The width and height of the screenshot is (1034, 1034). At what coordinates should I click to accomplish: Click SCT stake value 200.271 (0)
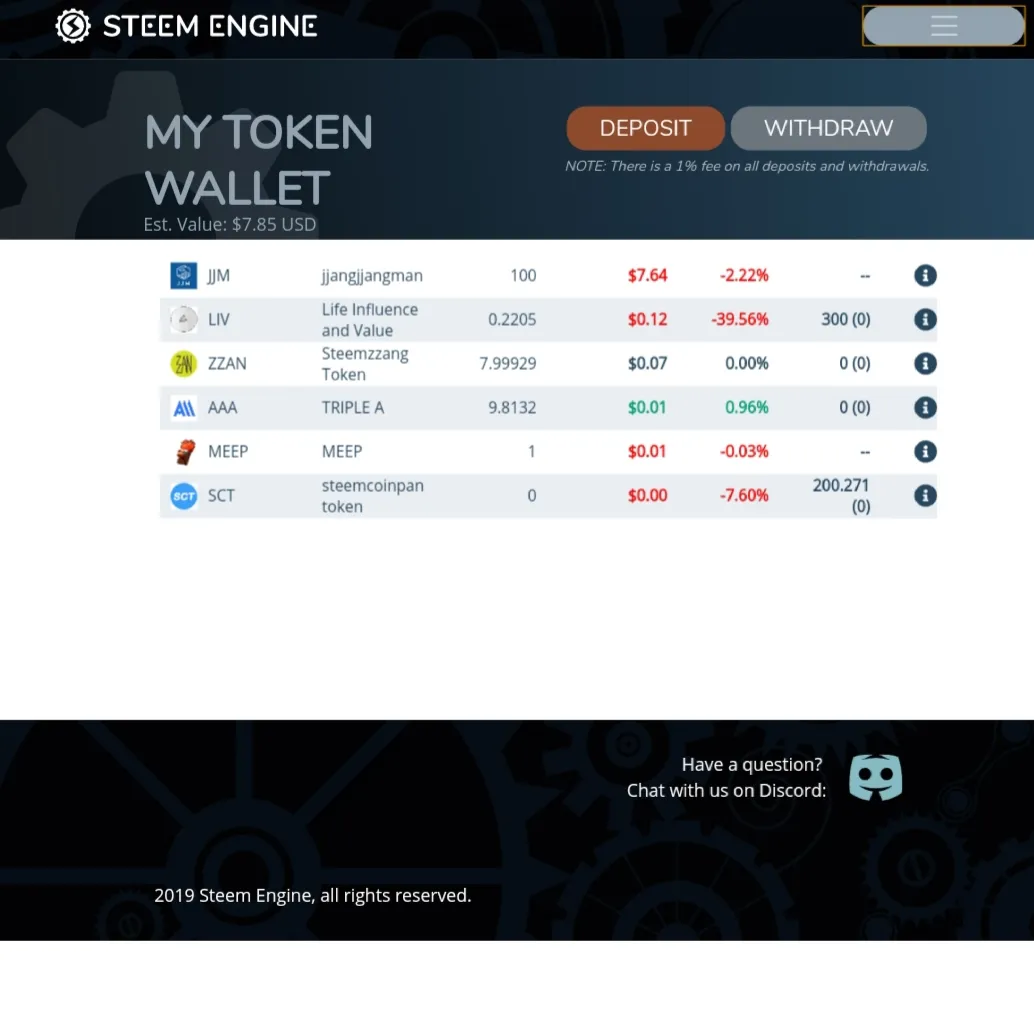[x=841, y=495]
